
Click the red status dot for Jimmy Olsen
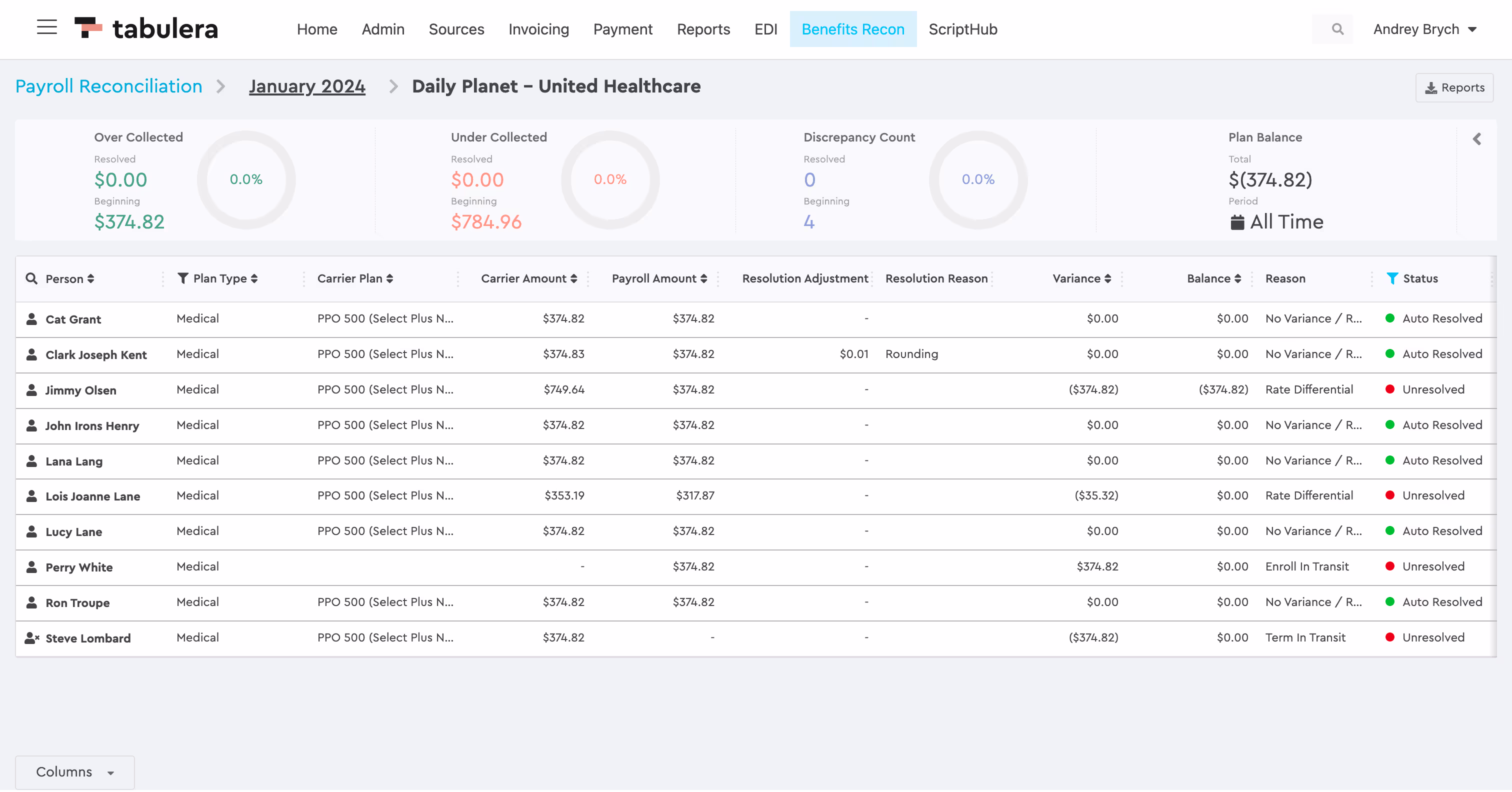[x=1390, y=389]
